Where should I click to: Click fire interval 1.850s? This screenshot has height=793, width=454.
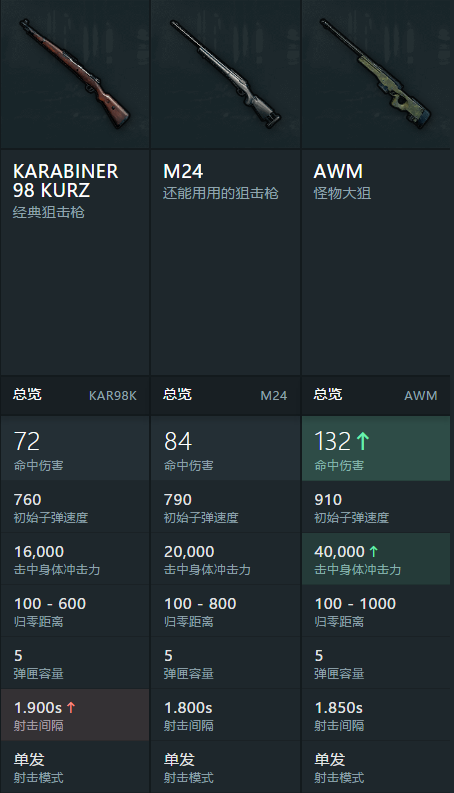point(339,708)
